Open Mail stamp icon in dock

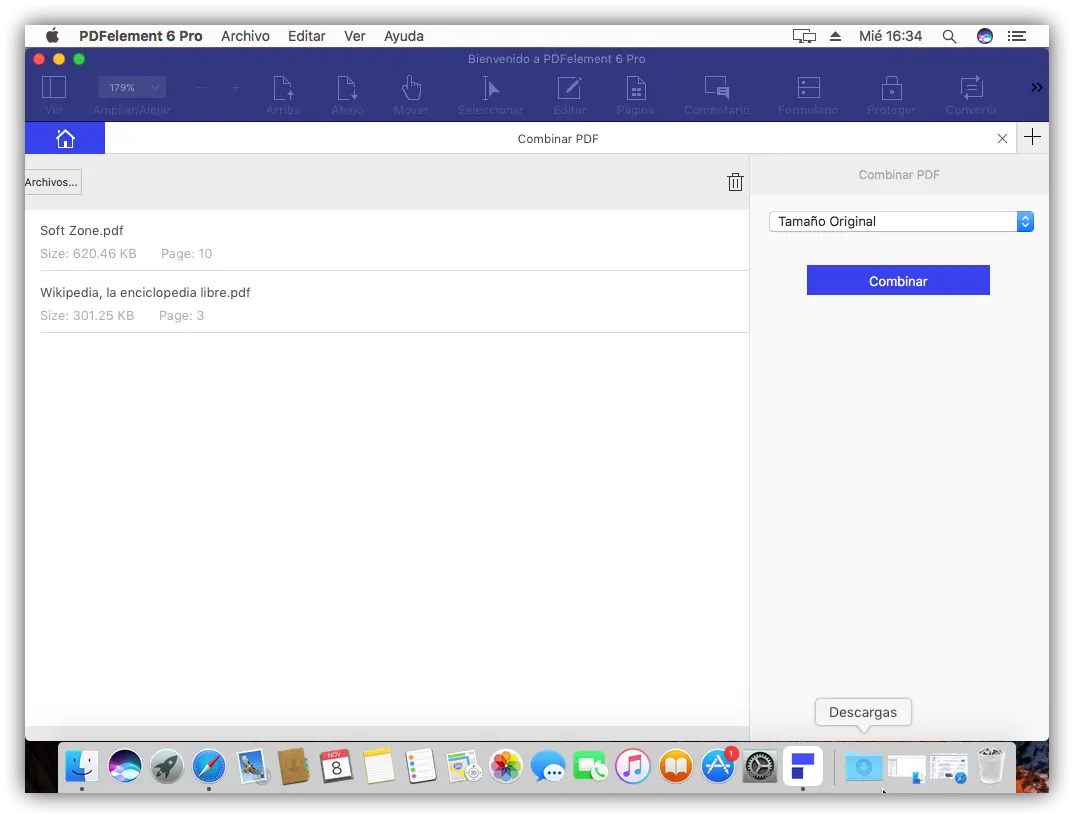(252, 766)
